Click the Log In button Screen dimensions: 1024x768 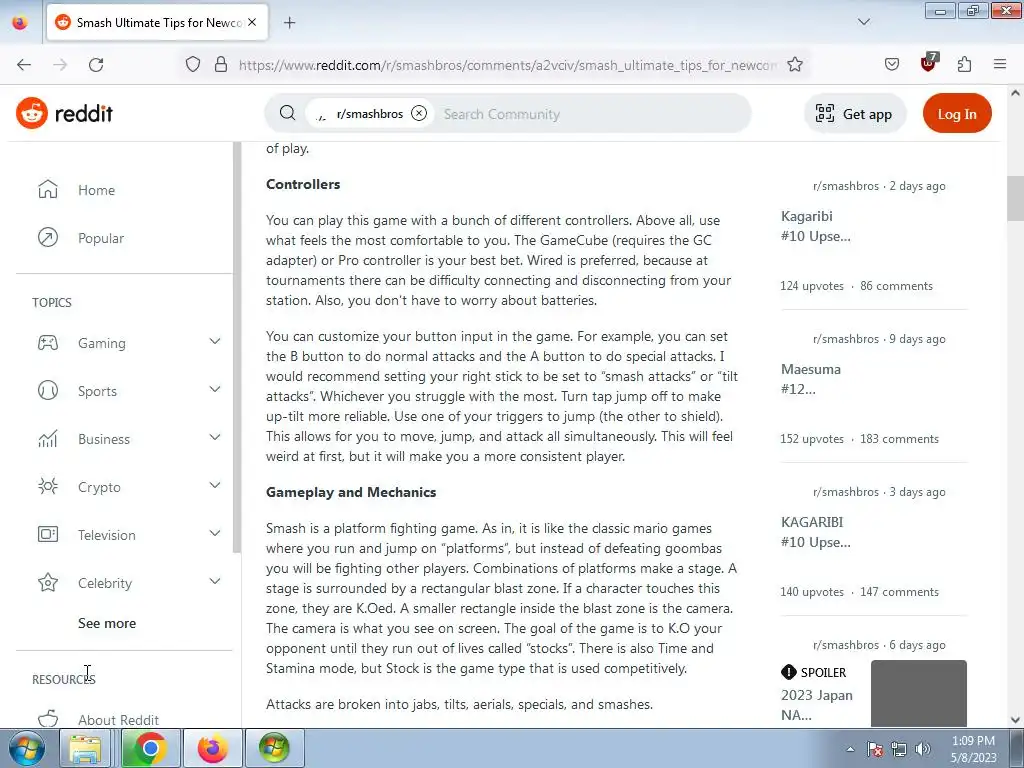tap(957, 114)
